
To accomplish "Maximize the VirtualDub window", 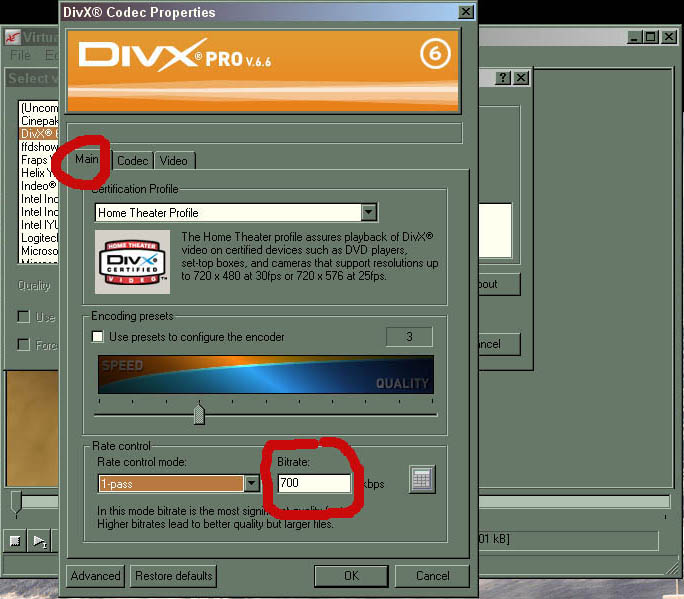I will pos(650,37).
